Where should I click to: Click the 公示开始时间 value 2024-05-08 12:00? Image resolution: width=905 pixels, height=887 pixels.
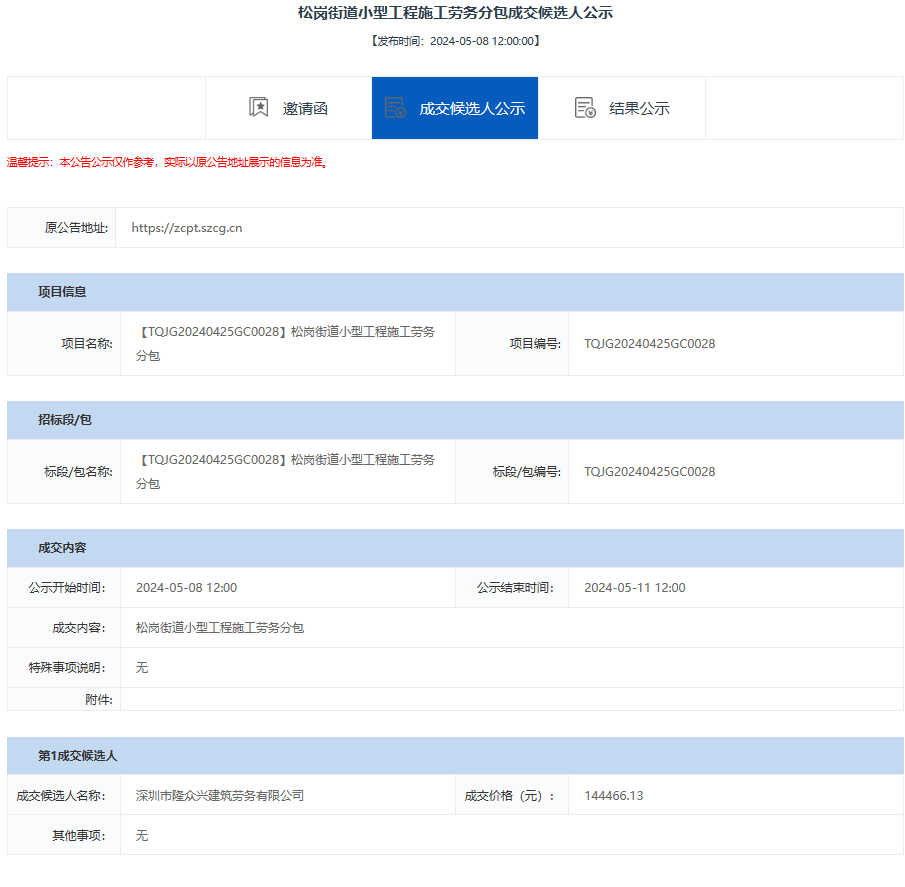pos(186,588)
